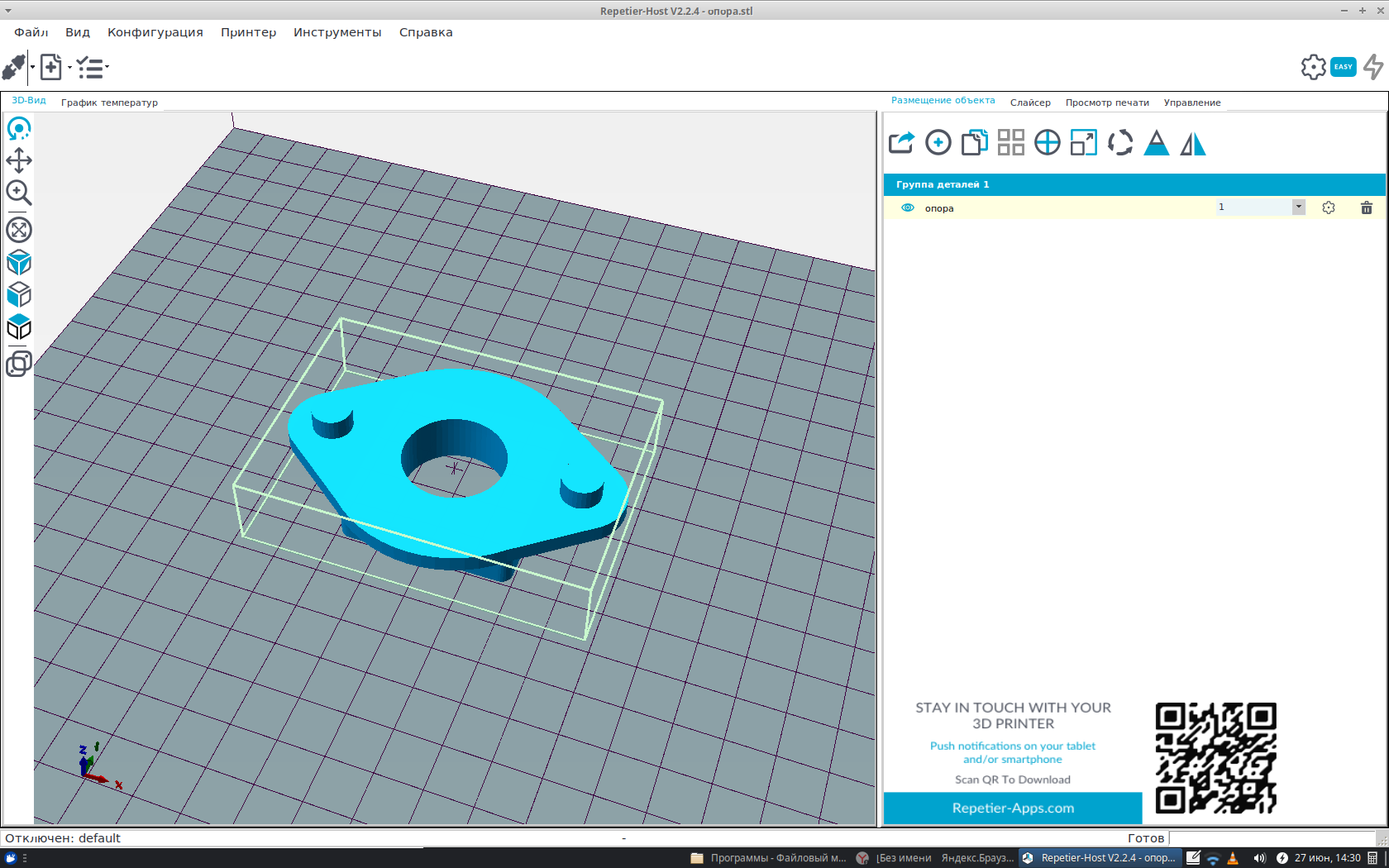
Task: Click the mirror object icon
Action: [1192, 143]
